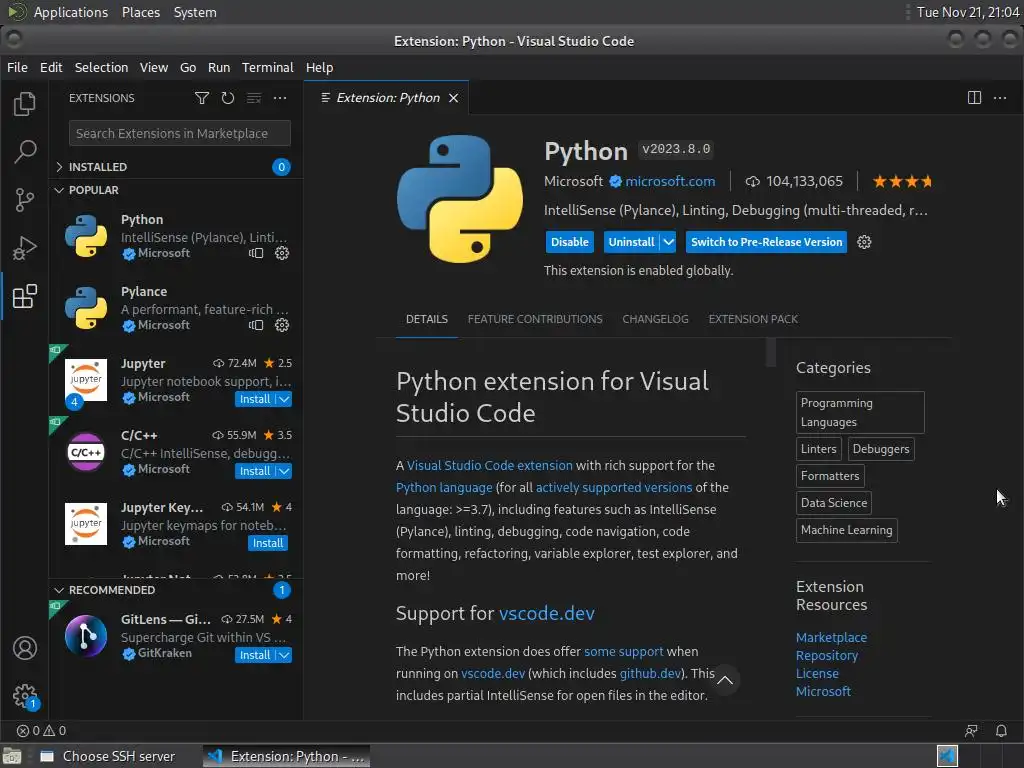This screenshot has width=1024, height=768.
Task: Open the Go menu
Action: point(188,67)
